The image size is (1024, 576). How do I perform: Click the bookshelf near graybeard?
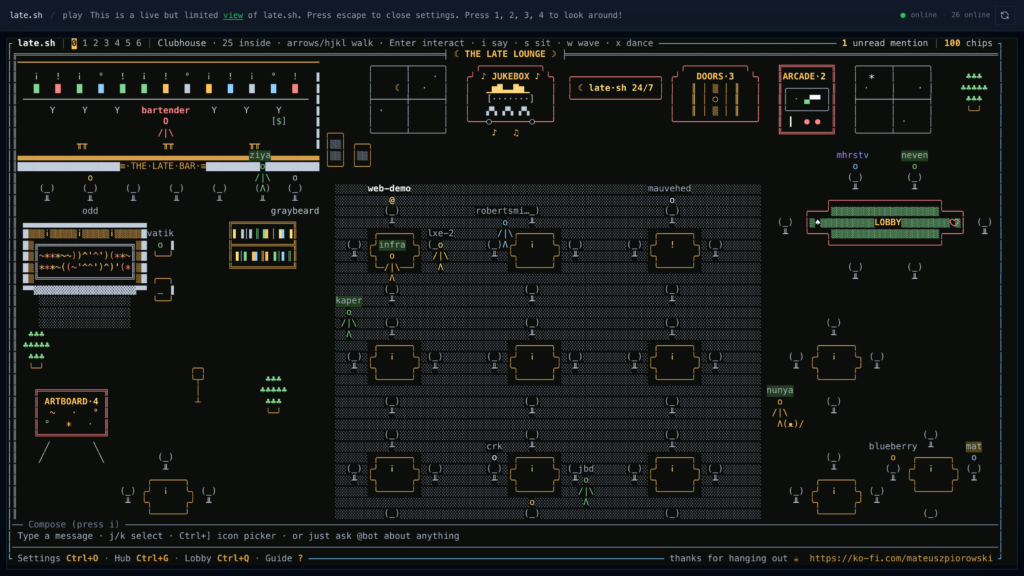pyautogui.click(x=263, y=245)
